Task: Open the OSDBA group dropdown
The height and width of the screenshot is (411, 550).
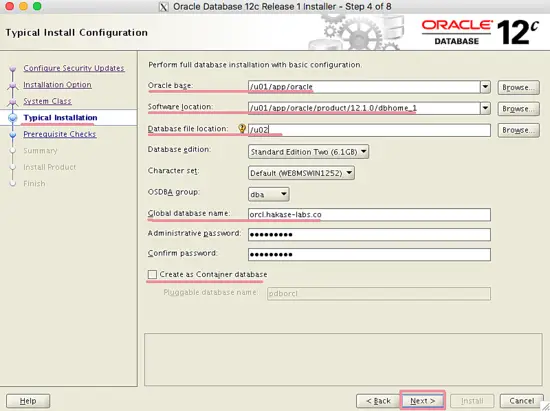Action: (x=269, y=194)
